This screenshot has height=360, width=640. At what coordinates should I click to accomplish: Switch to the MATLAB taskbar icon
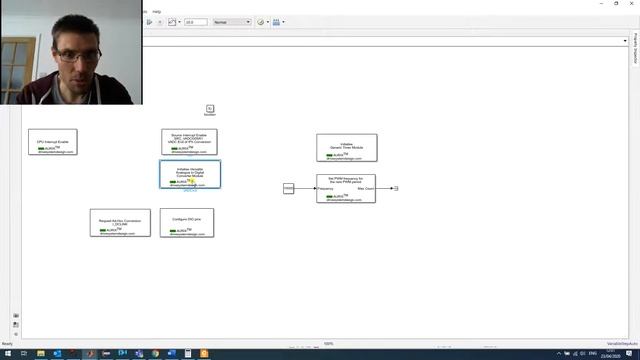[90, 353]
